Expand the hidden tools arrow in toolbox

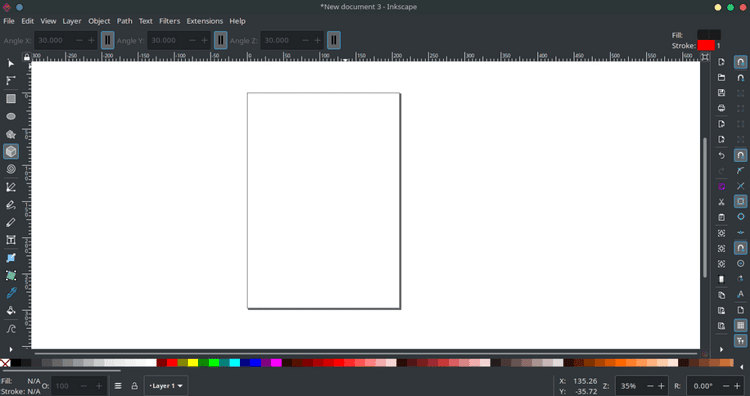[11, 350]
